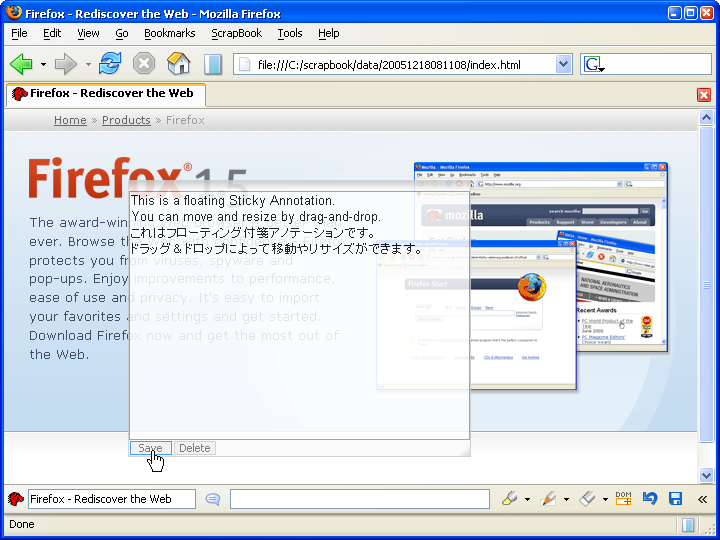Click the ScrapBook Undo icon

[x=649, y=499]
